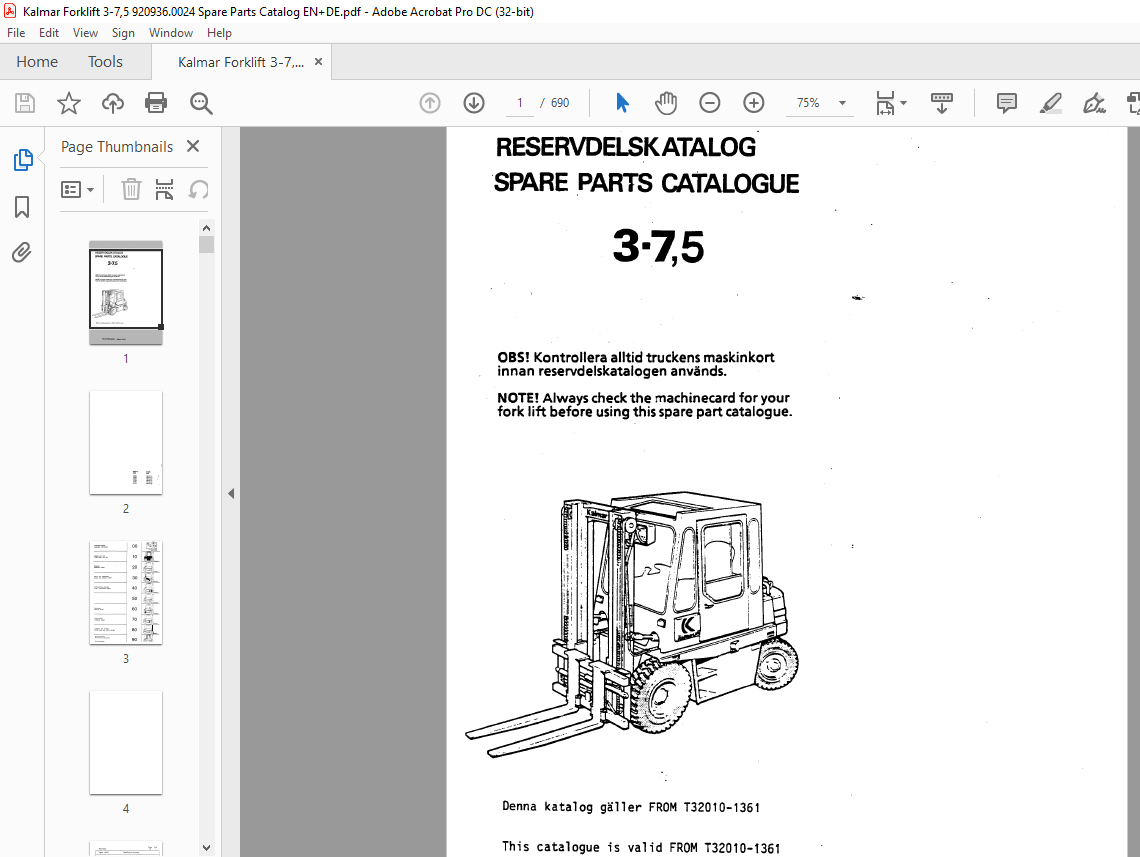Go to next page with the down arrow
This screenshot has width=1140, height=857.
coord(474,103)
